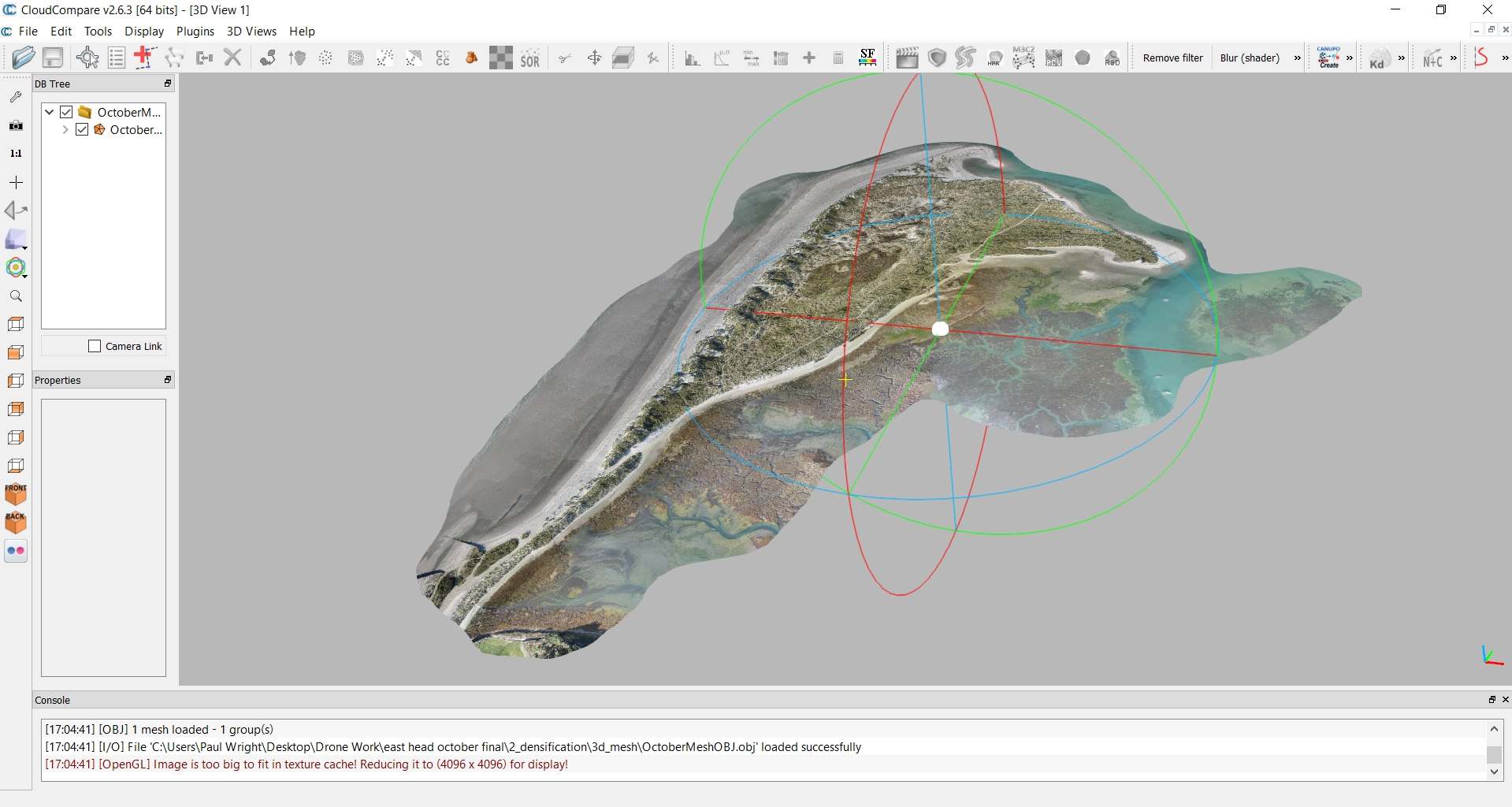Collapse the OctoberM... folder tree node
The width and height of the screenshot is (1512, 807).
pyautogui.click(x=50, y=112)
